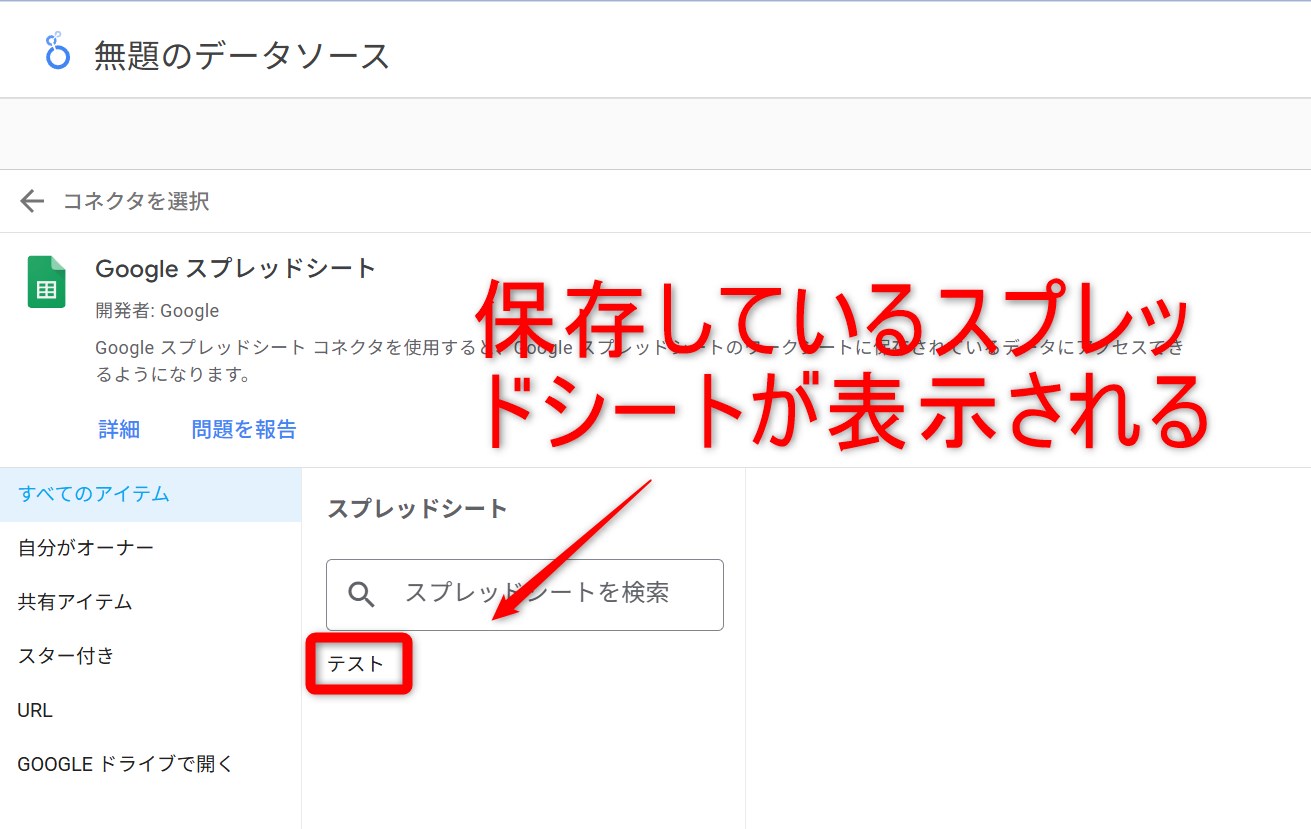
Task: Click the search magnifier icon
Action: click(361, 595)
